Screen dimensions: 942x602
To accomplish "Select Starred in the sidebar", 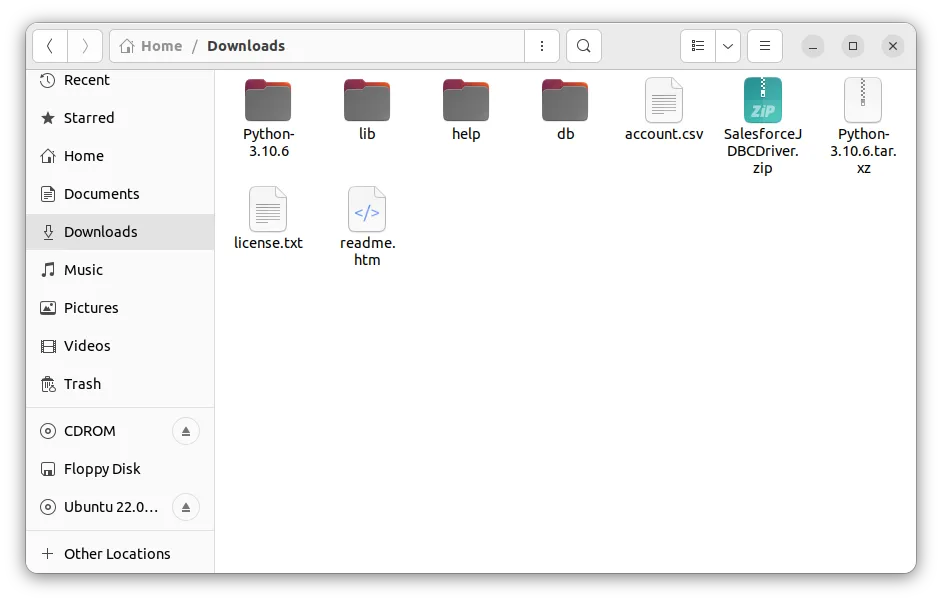I will pos(87,117).
